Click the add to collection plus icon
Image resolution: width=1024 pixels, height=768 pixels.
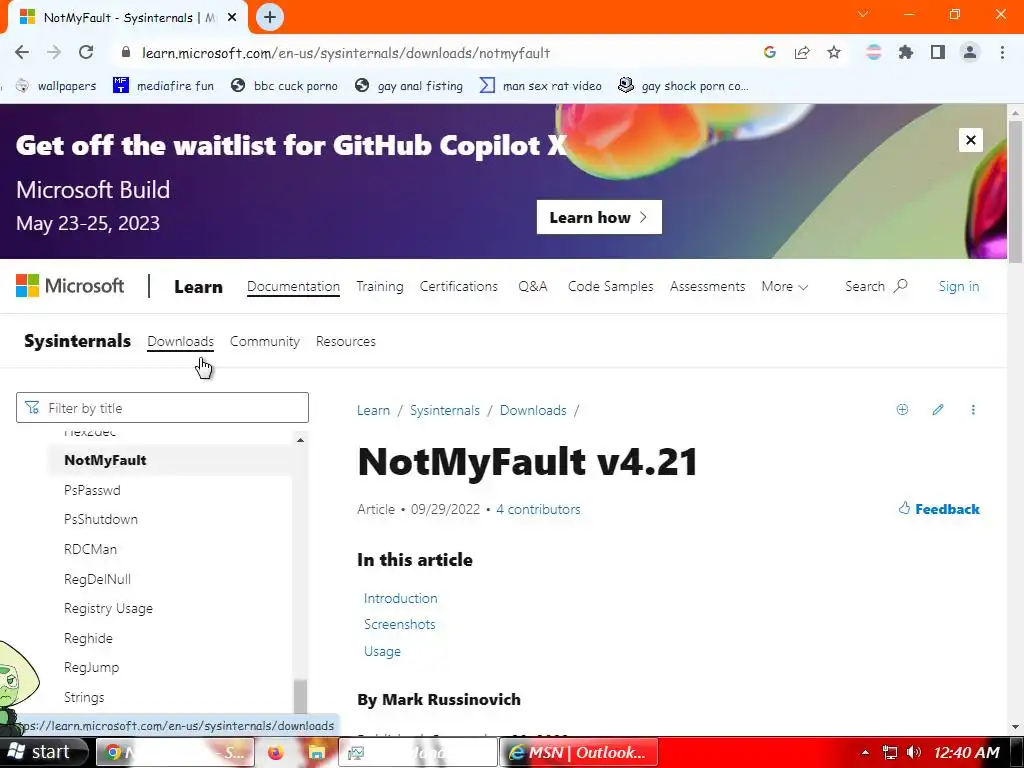tap(903, 409)
